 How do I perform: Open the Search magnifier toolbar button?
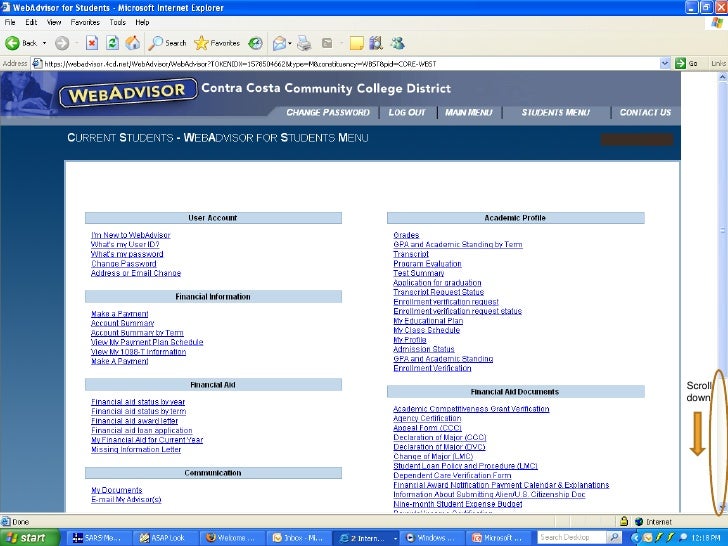[167, 43]
